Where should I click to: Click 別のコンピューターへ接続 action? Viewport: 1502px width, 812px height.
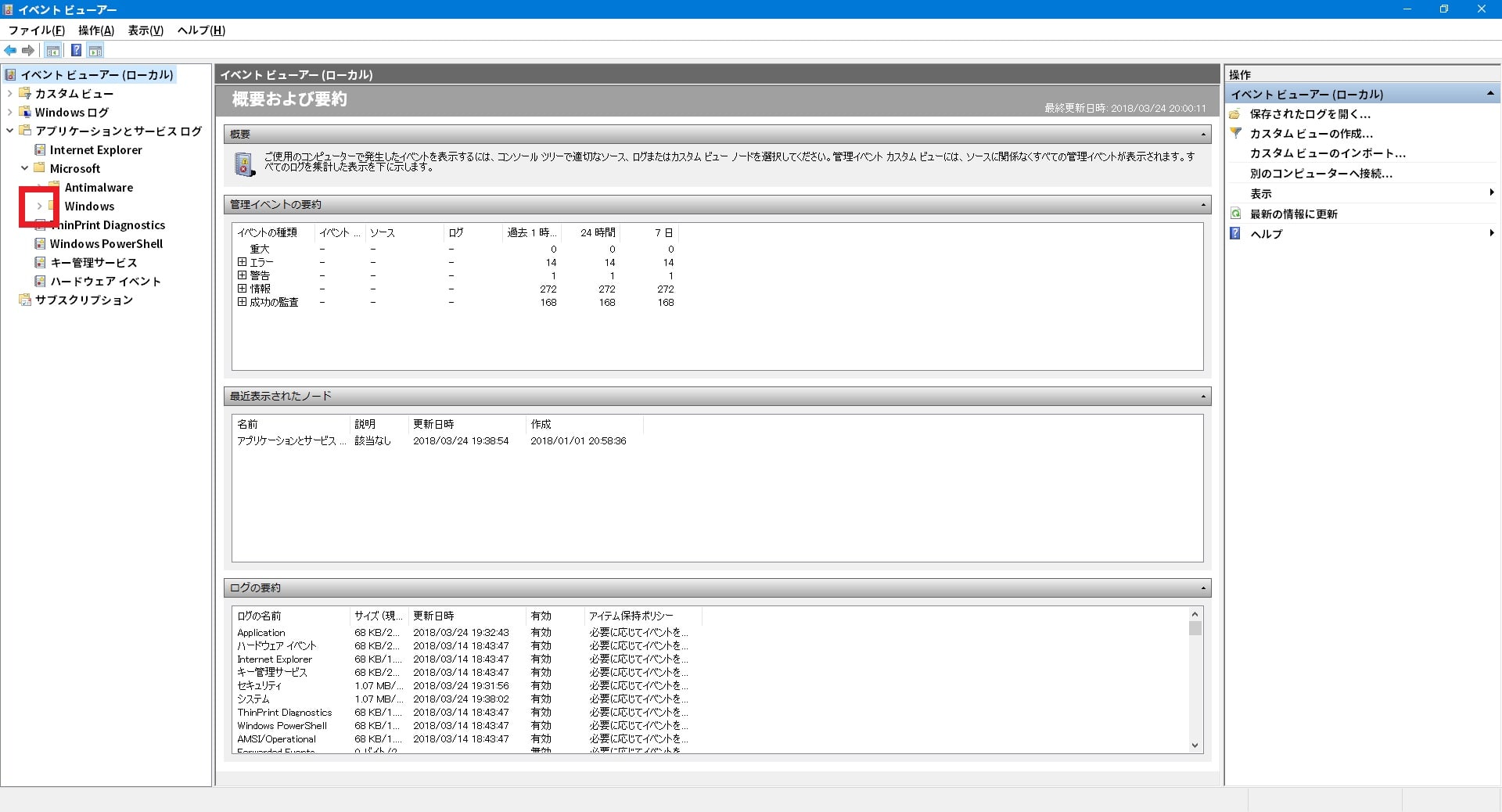[1321, 174]
